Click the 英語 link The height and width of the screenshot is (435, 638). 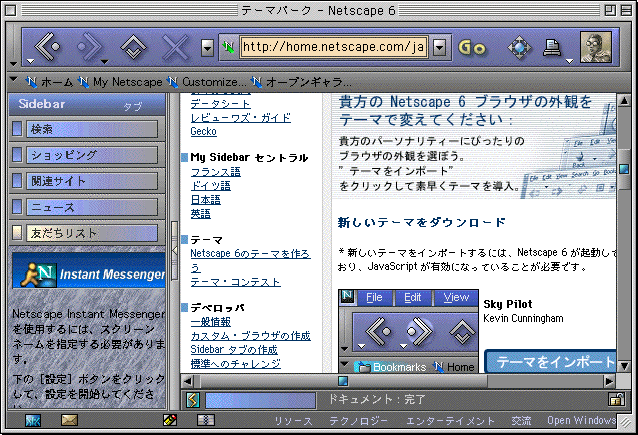201,213
